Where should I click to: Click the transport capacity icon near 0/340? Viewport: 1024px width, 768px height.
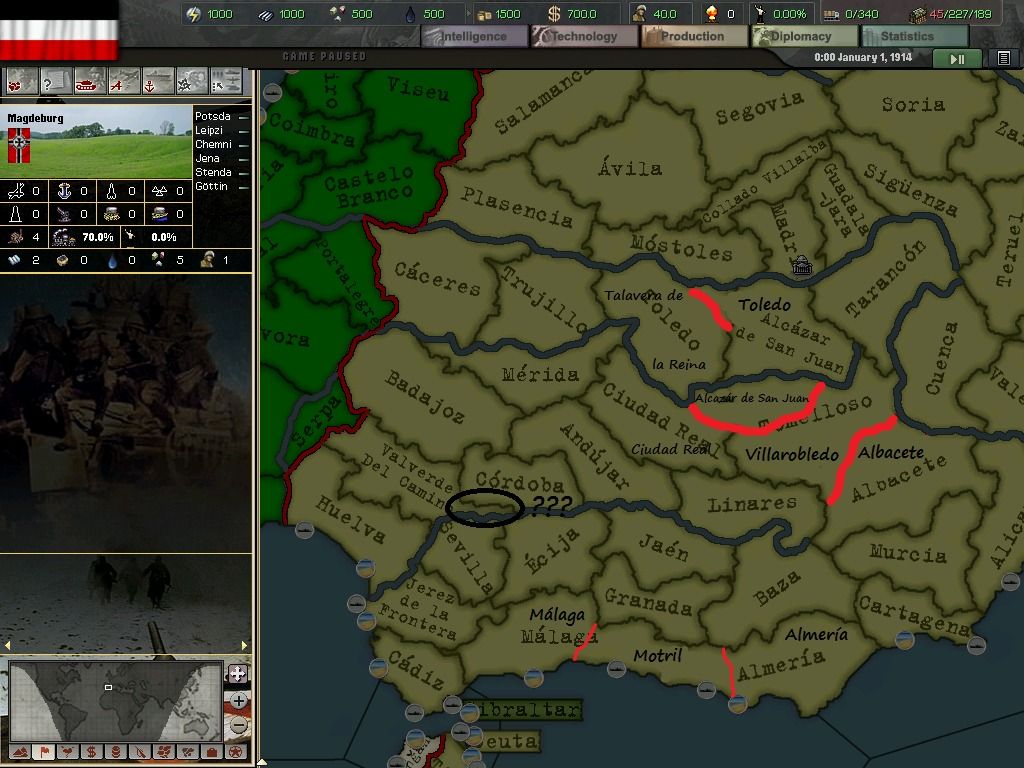pos(831,14)
